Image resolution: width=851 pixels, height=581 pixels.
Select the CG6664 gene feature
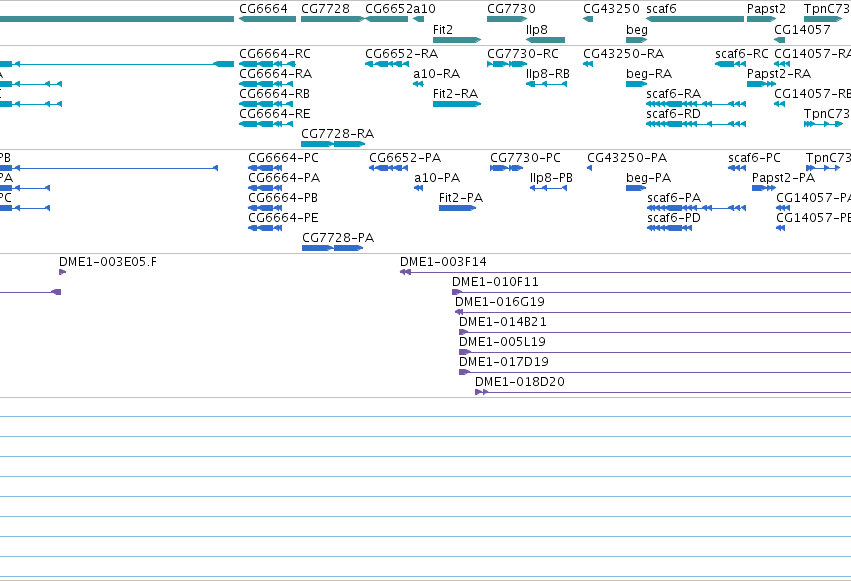268,19
